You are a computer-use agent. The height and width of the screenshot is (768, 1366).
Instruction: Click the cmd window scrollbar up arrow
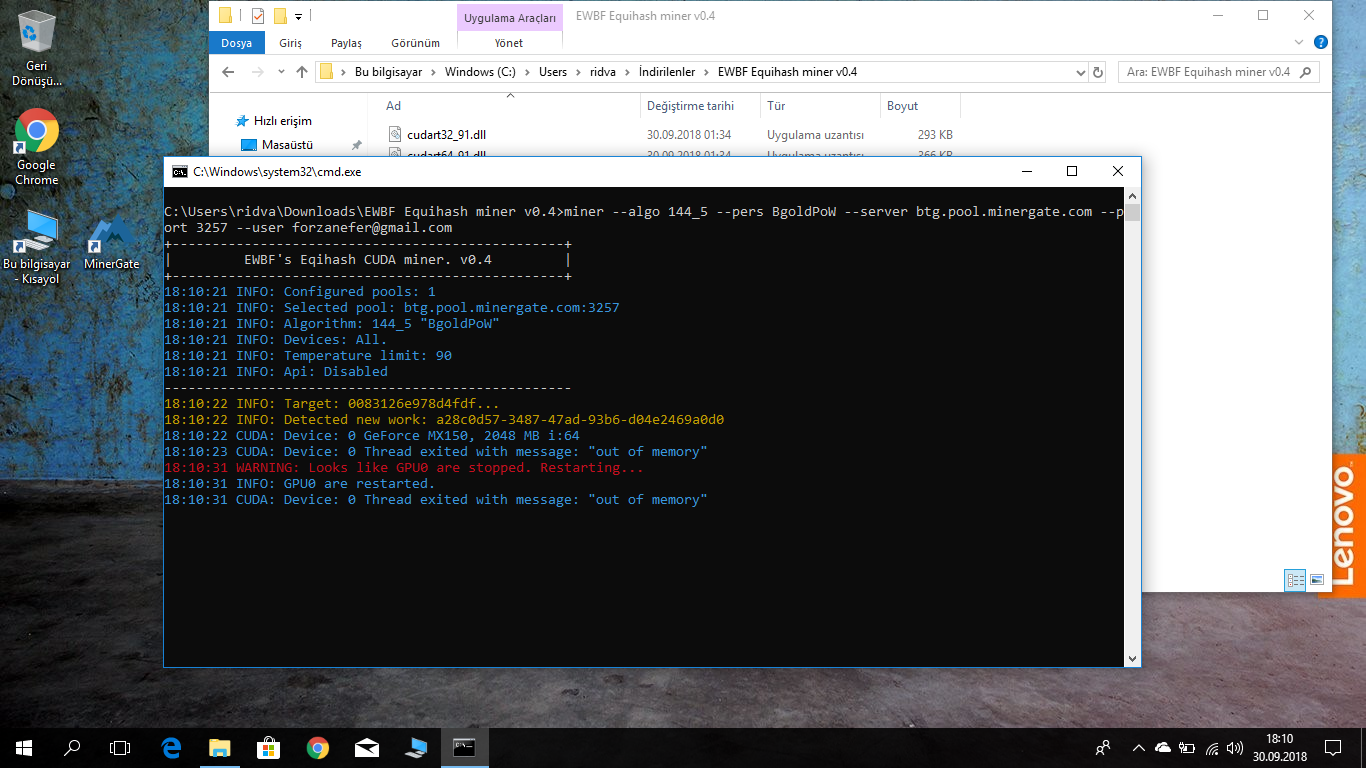[1132, 196]
